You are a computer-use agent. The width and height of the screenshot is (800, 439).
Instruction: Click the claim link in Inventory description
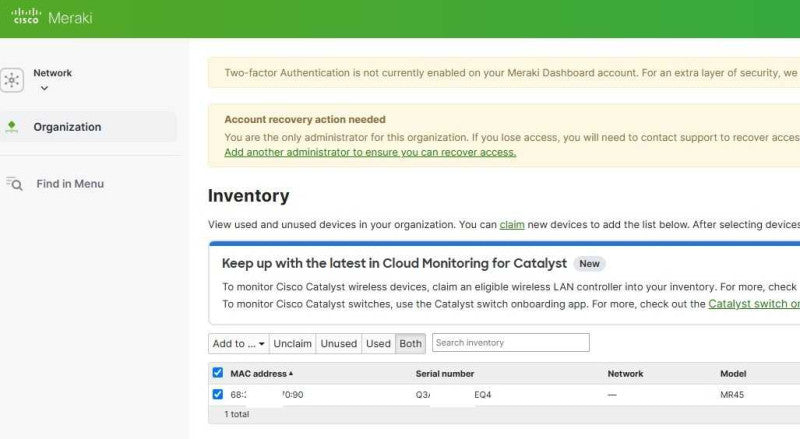coord(512,225)
